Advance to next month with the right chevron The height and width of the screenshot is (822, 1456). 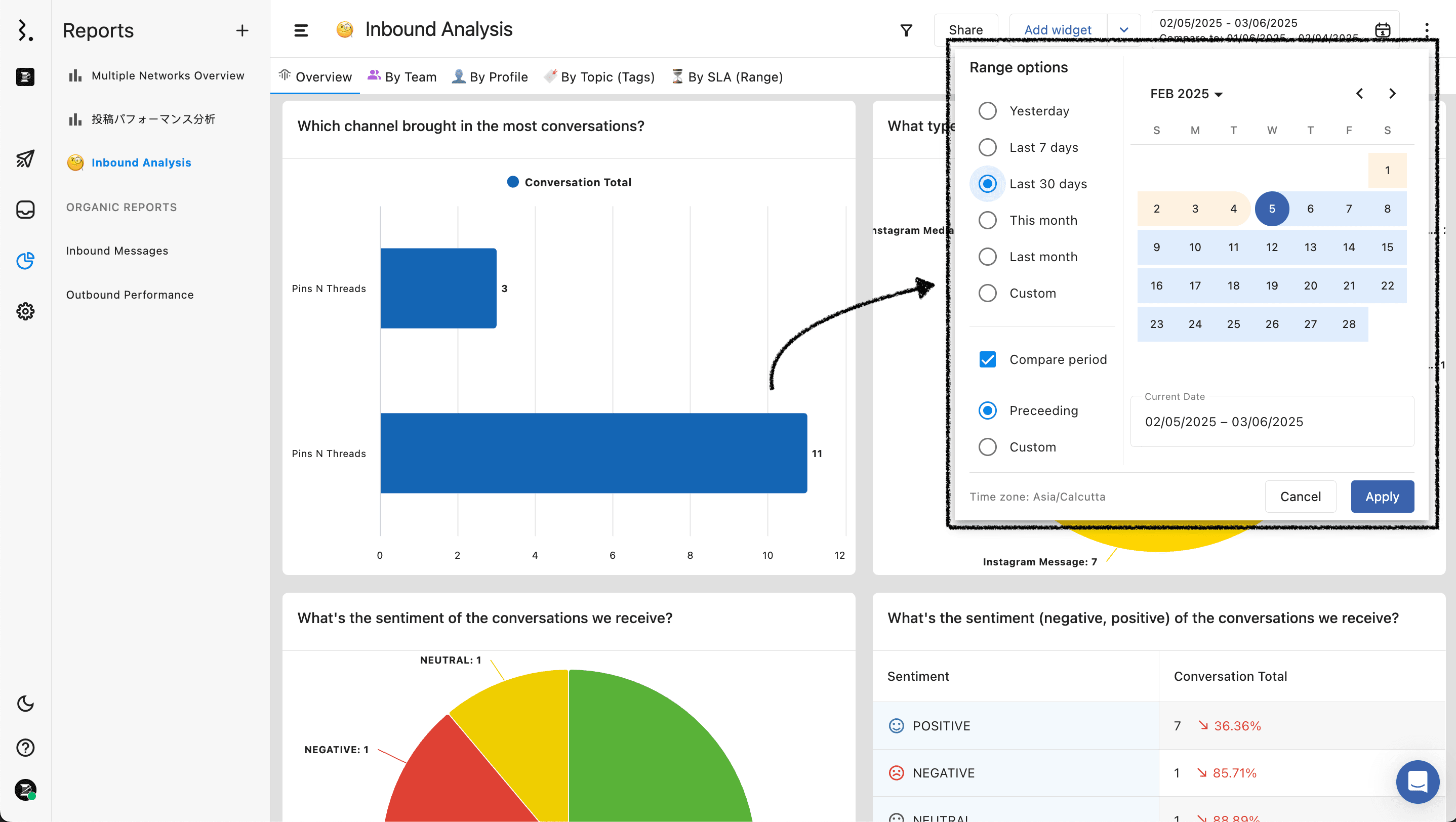pos(1392,94)
